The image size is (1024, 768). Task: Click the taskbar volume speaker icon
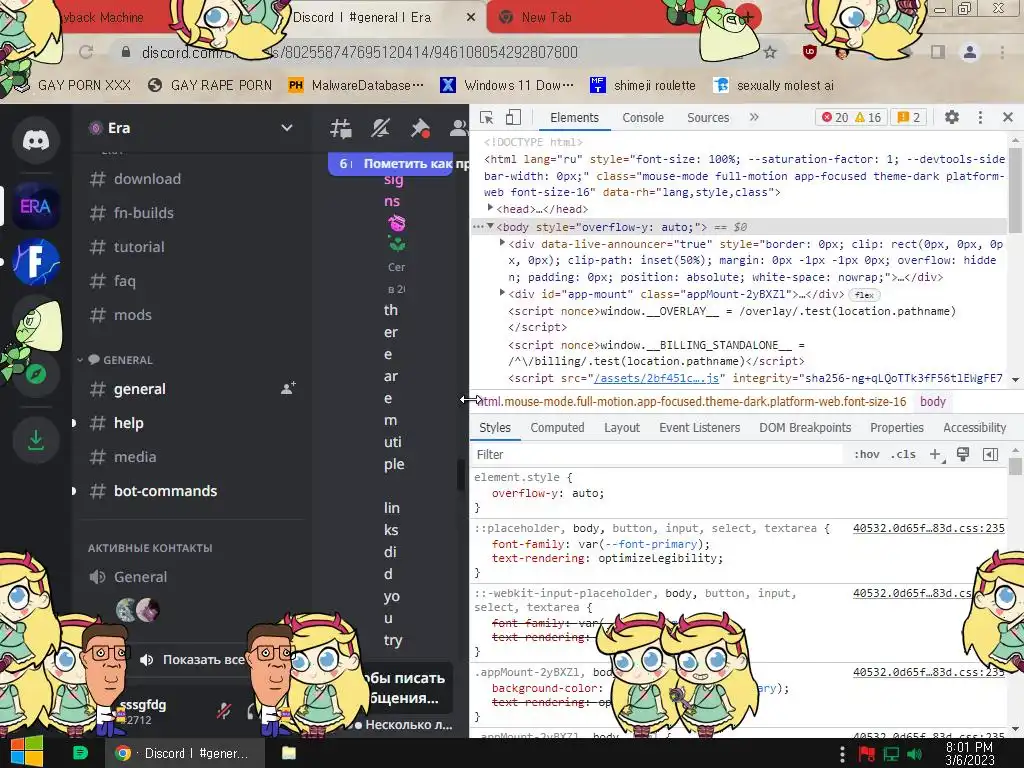pos(914,754)
